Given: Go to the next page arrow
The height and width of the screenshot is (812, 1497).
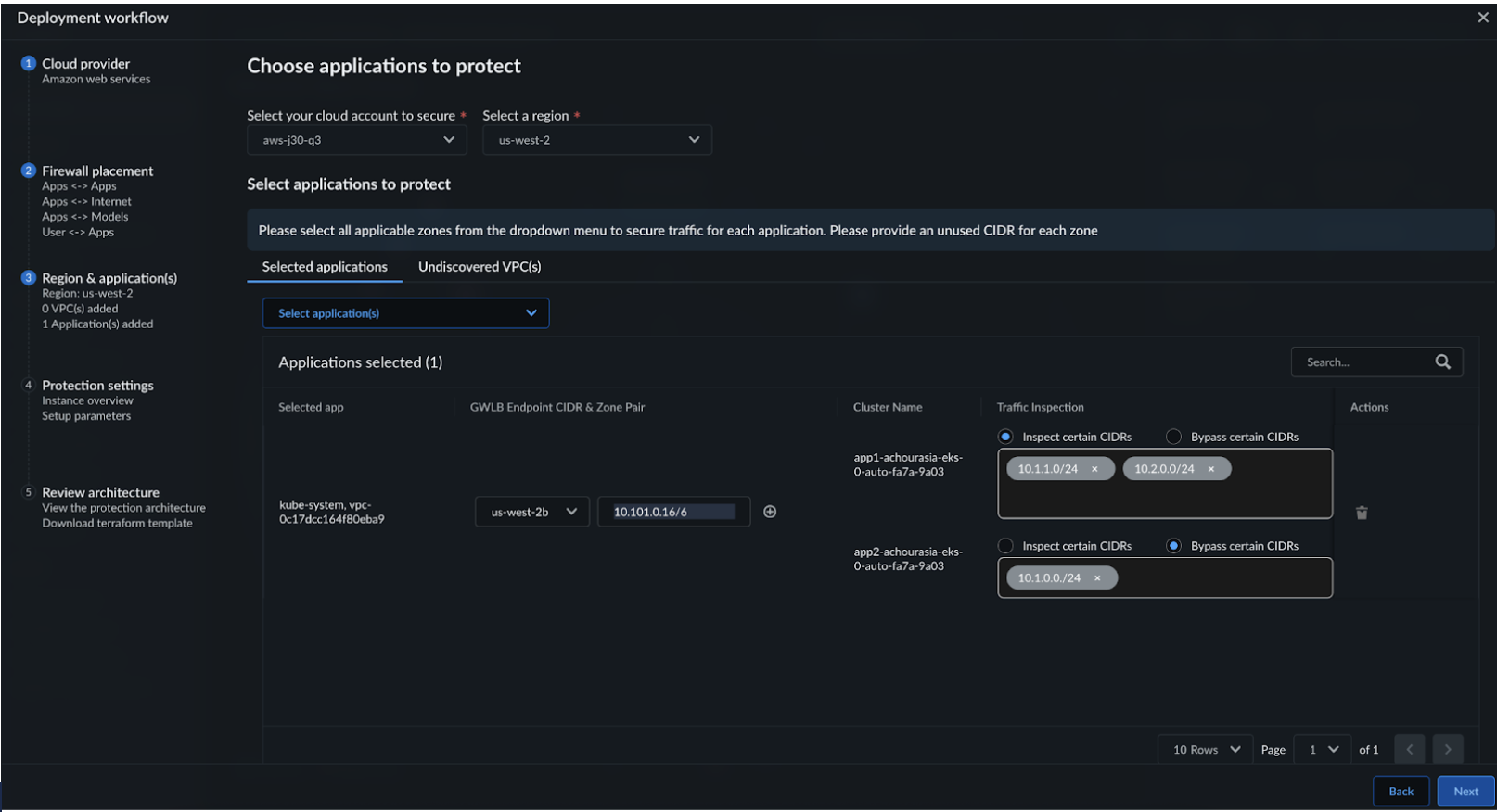Looking at the screenshot, I should (x=1447, y=749).
